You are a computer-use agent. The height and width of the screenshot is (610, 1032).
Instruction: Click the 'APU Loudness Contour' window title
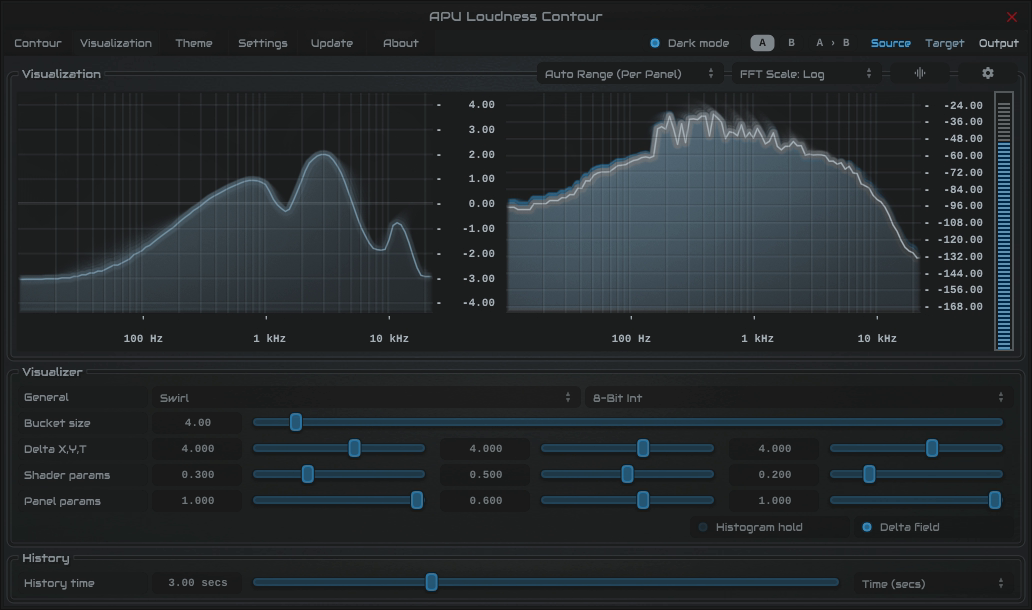515,16
